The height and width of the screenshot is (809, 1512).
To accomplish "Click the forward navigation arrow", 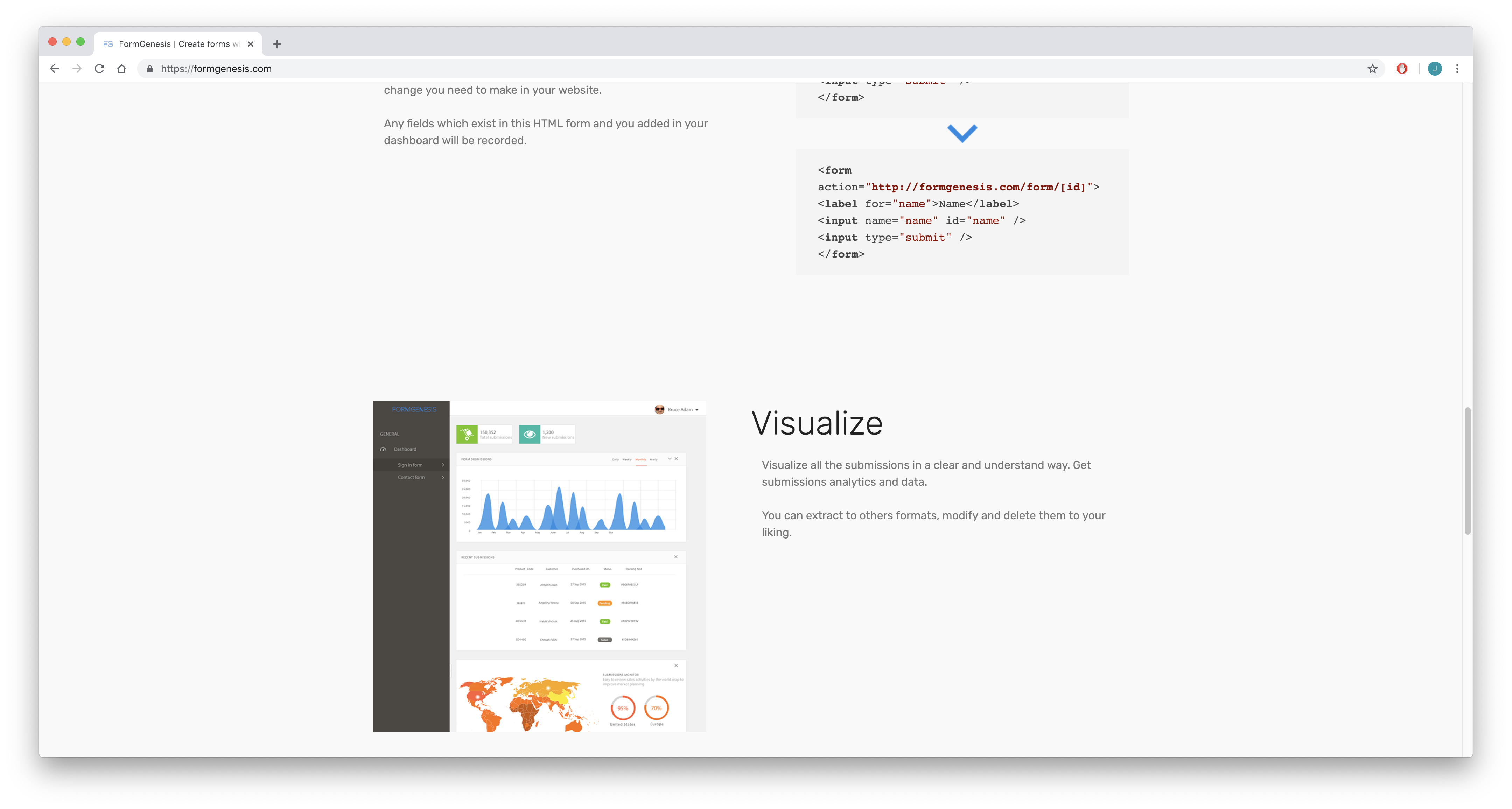I will tap(77, 69).
